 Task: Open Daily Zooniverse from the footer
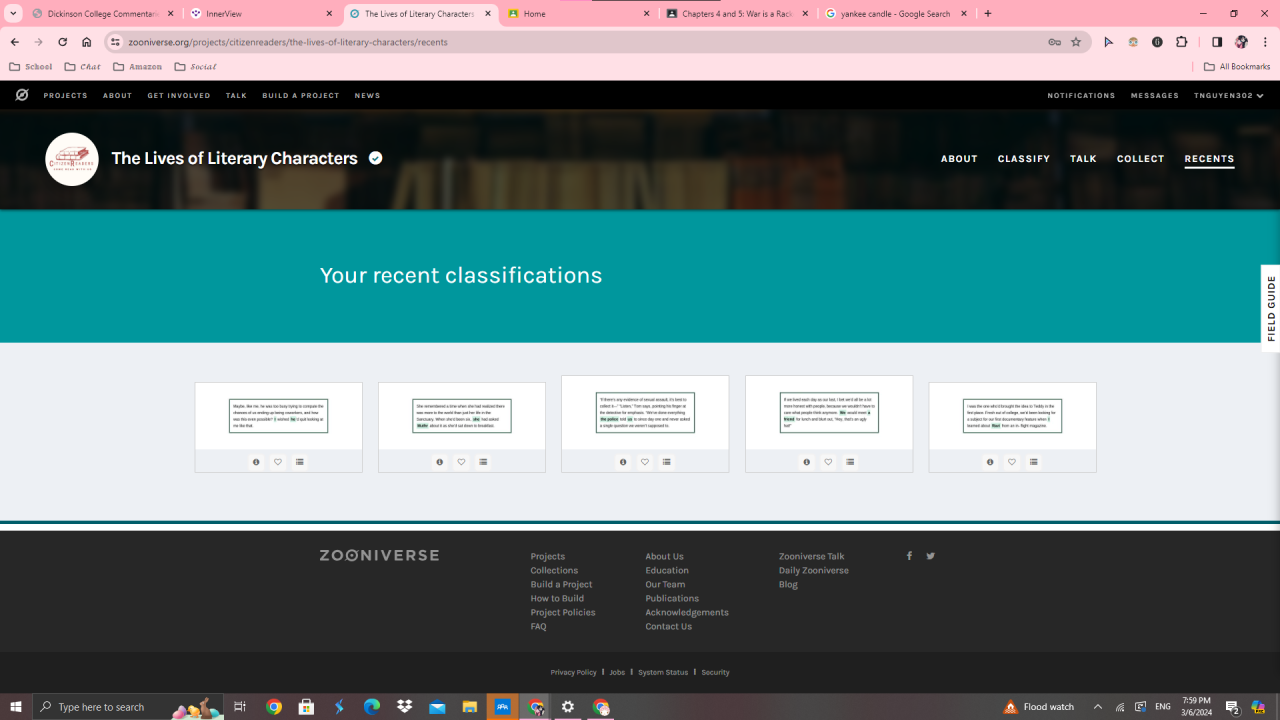click(814, 570)
